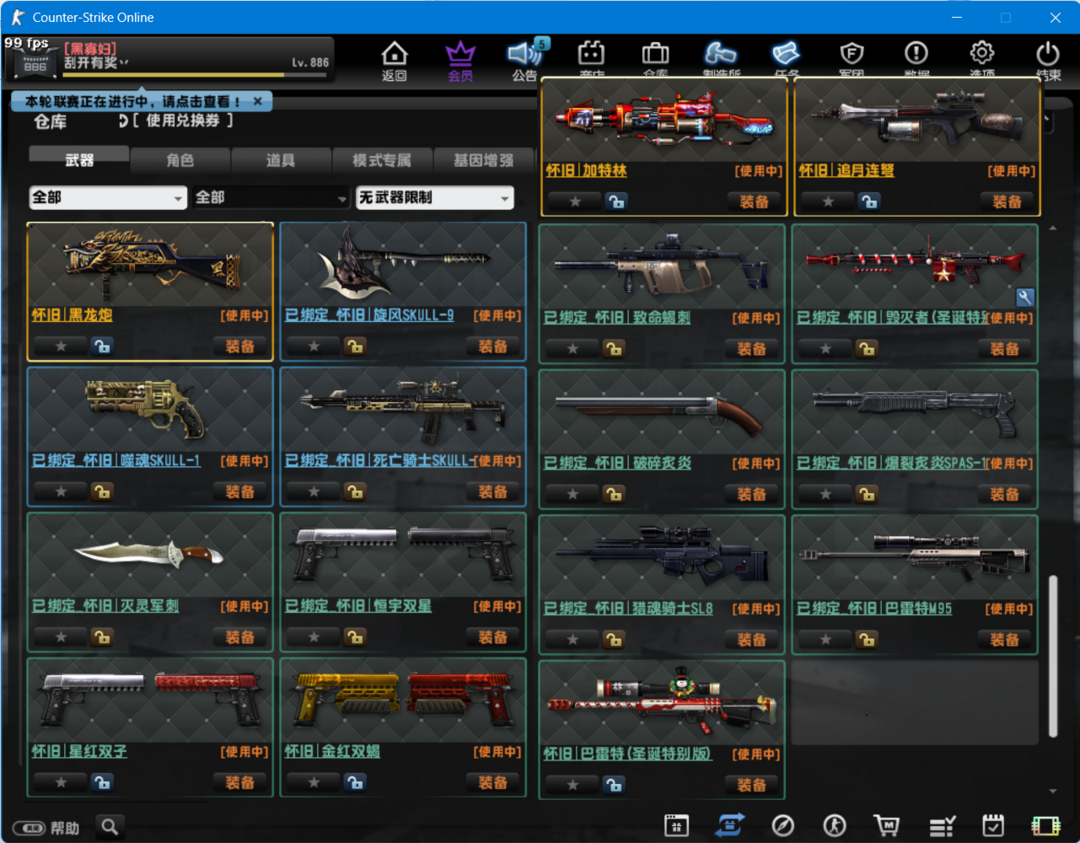Click the 888 emblem icon beside player name
Image resolution: width=1080 pixels, height=843 pixels.
[34, 65]
